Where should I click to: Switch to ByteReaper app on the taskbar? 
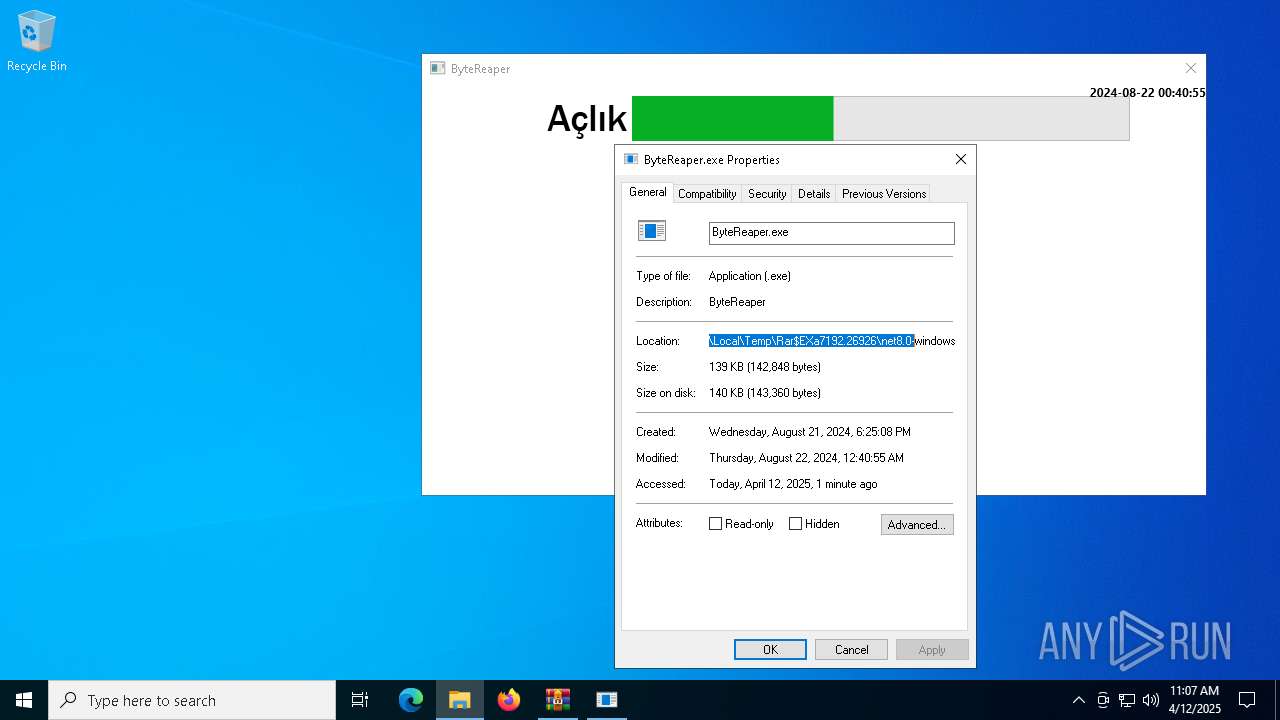pyautogui.click(x=607, y=700)
